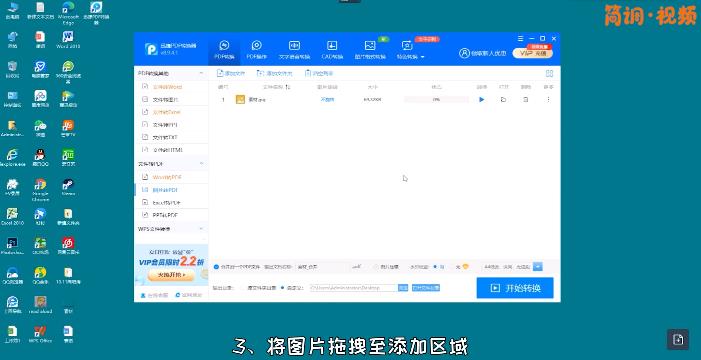The height and width of the screenshot is (360, 701).
Task: Toggle the border checkbox left of watermark settings
Action: (376, 267)
